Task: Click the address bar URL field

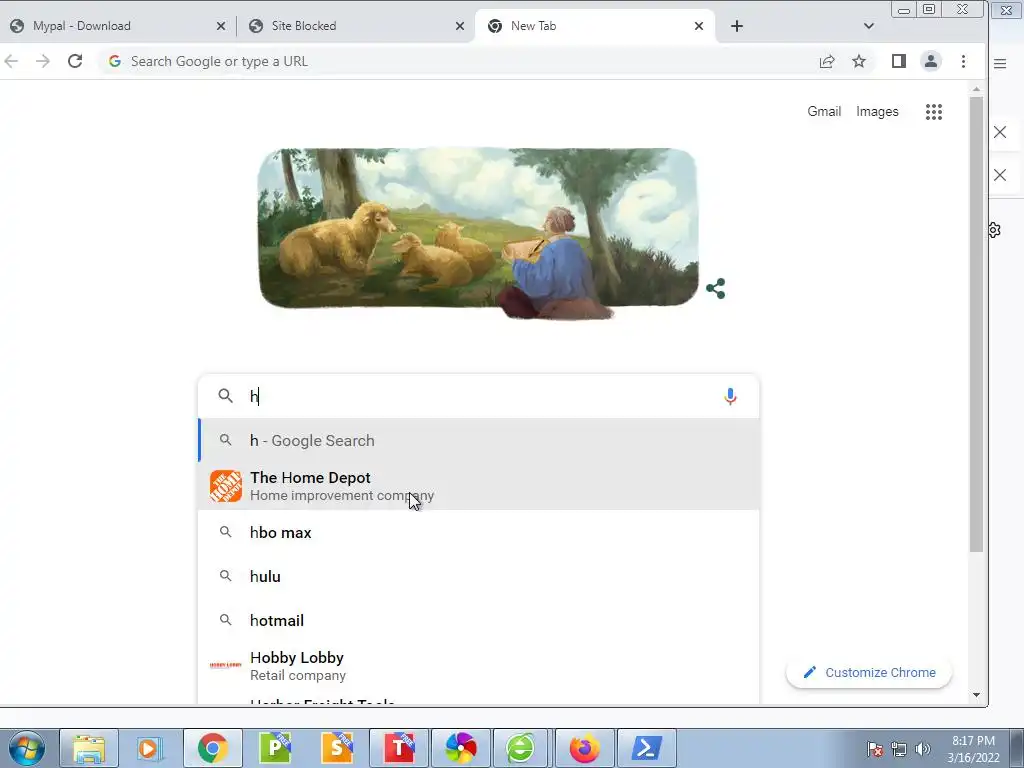Action: click(457, 61)
